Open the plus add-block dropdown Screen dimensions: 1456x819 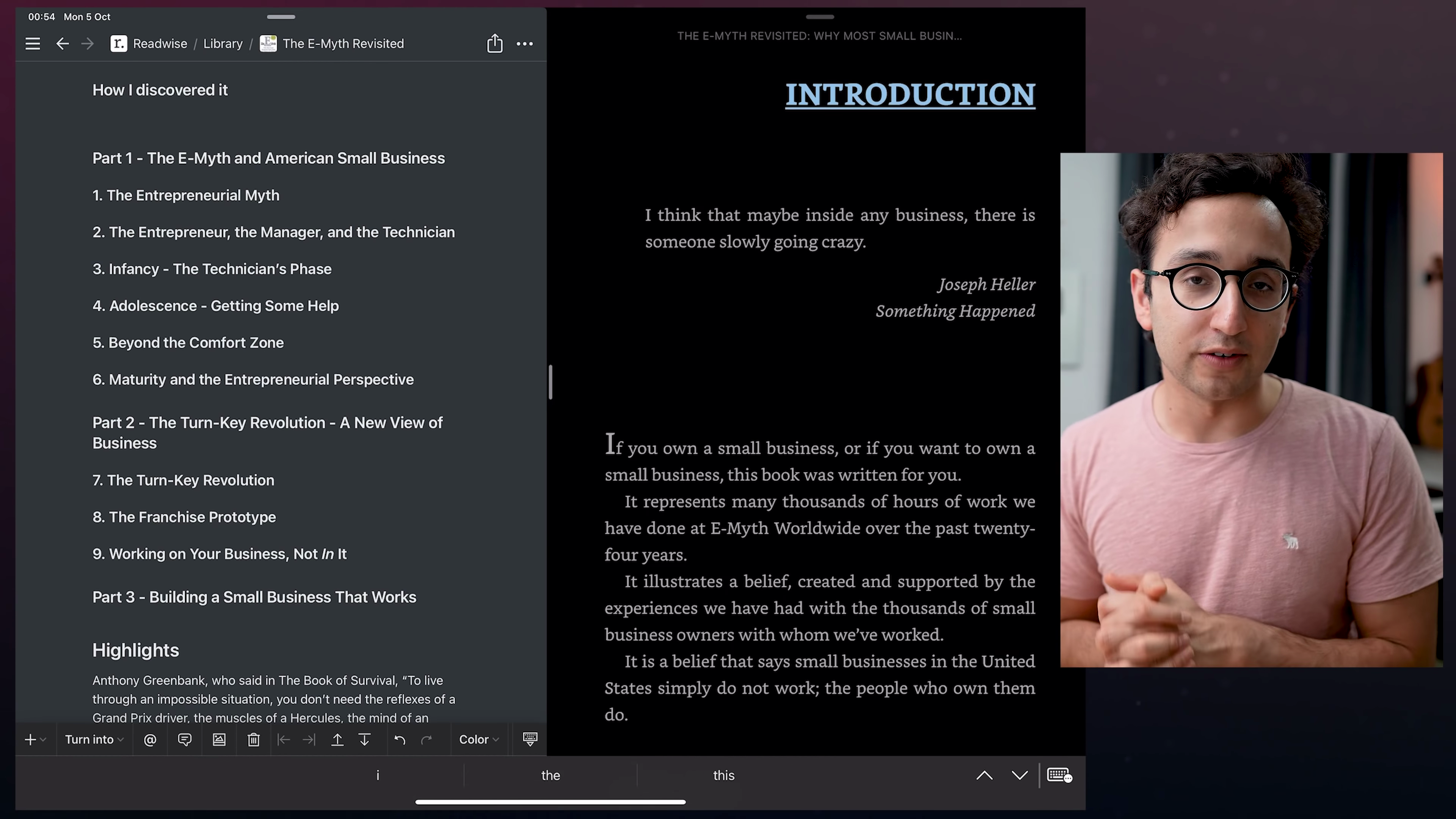coord(35,739)
